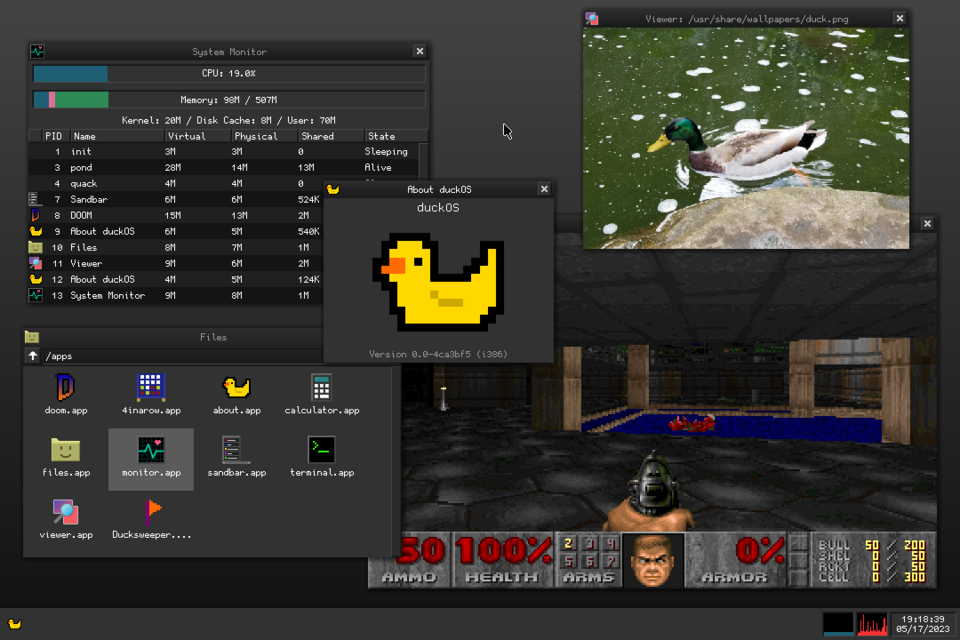Click the DOOM ammo types list
The height and width of the screenshot is (640, 960).
point(872,560)
